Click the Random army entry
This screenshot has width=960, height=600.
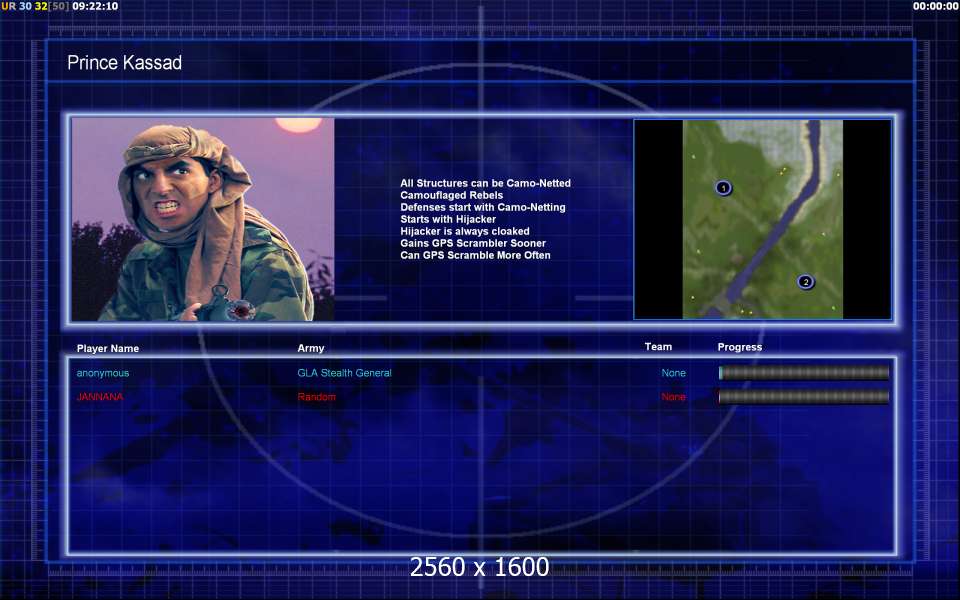point(317,397)
